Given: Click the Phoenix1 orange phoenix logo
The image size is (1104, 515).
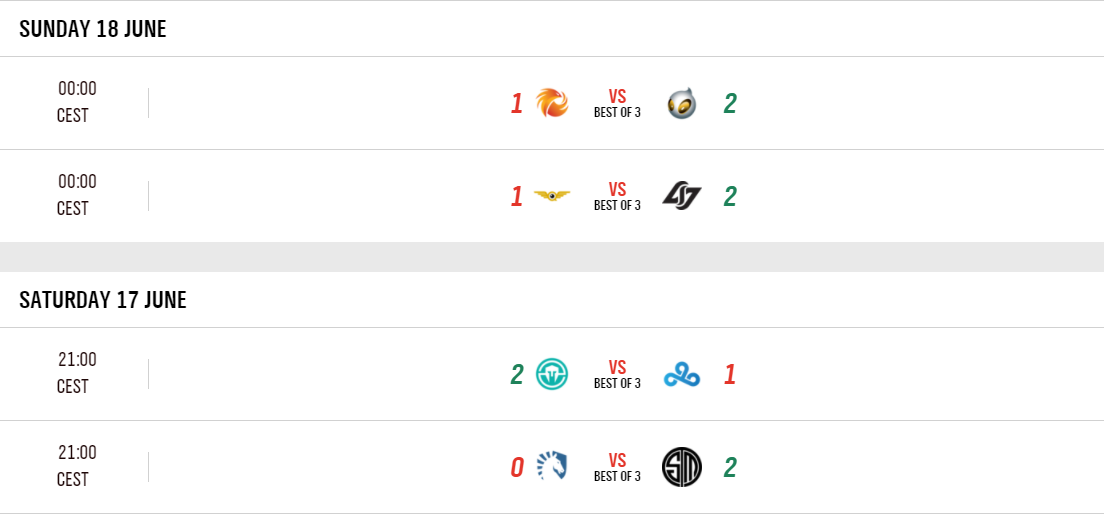Looking at the screenshot, I should [552, 103].
